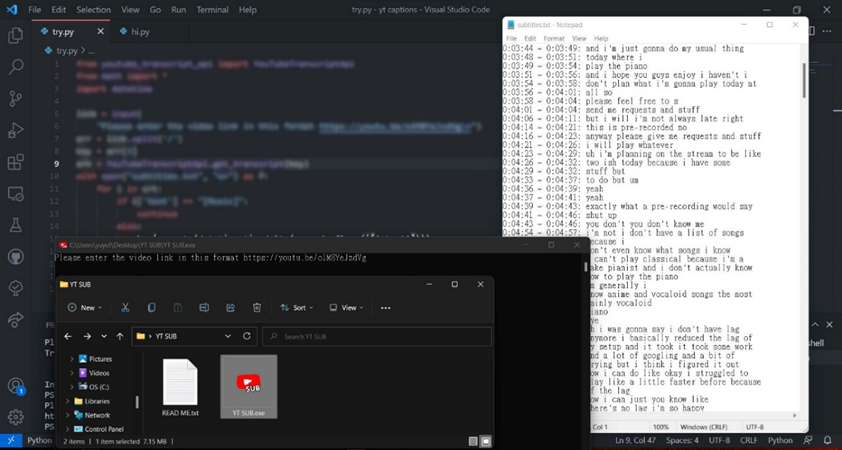842x450 pixels.
Task: Open the Manage gear in VS Code
Action: click(x=16, y=417)
